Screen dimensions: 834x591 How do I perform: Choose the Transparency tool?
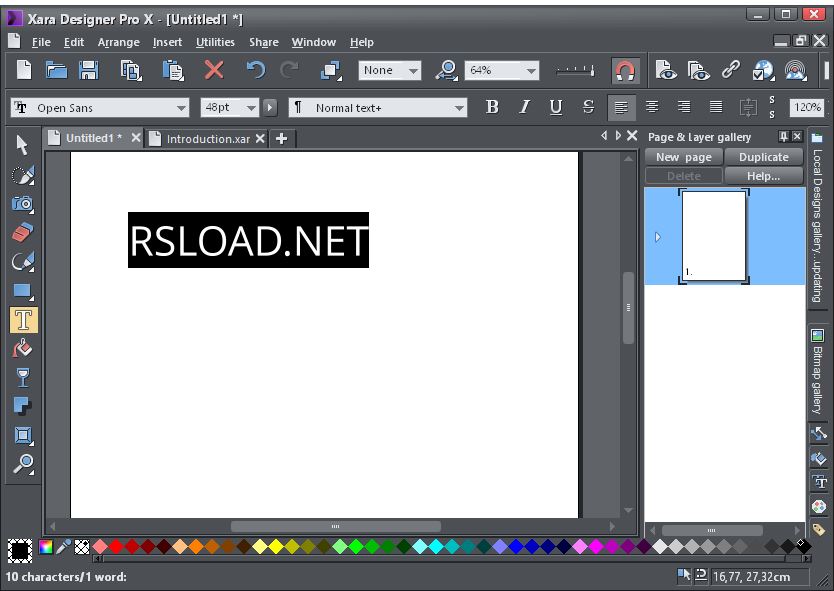pyautogui.click(x=22, y=377)
